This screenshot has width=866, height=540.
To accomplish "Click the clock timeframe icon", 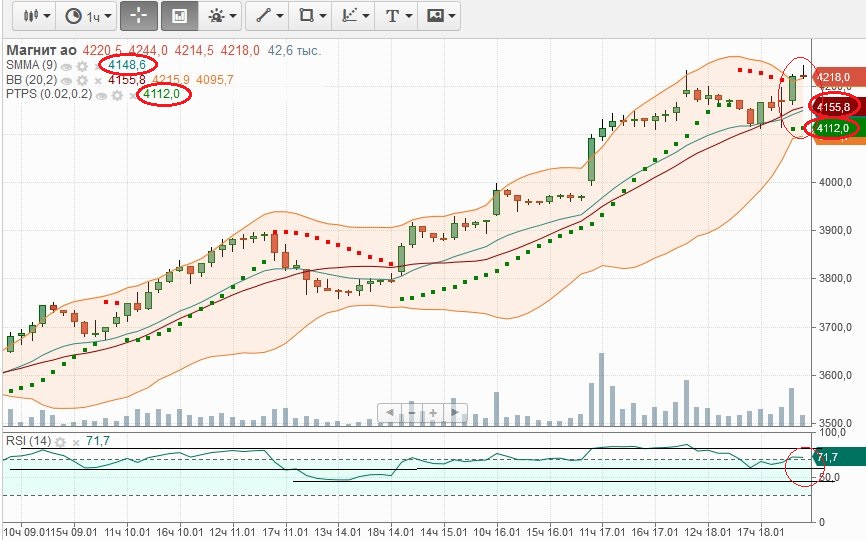I will point(73,16).
